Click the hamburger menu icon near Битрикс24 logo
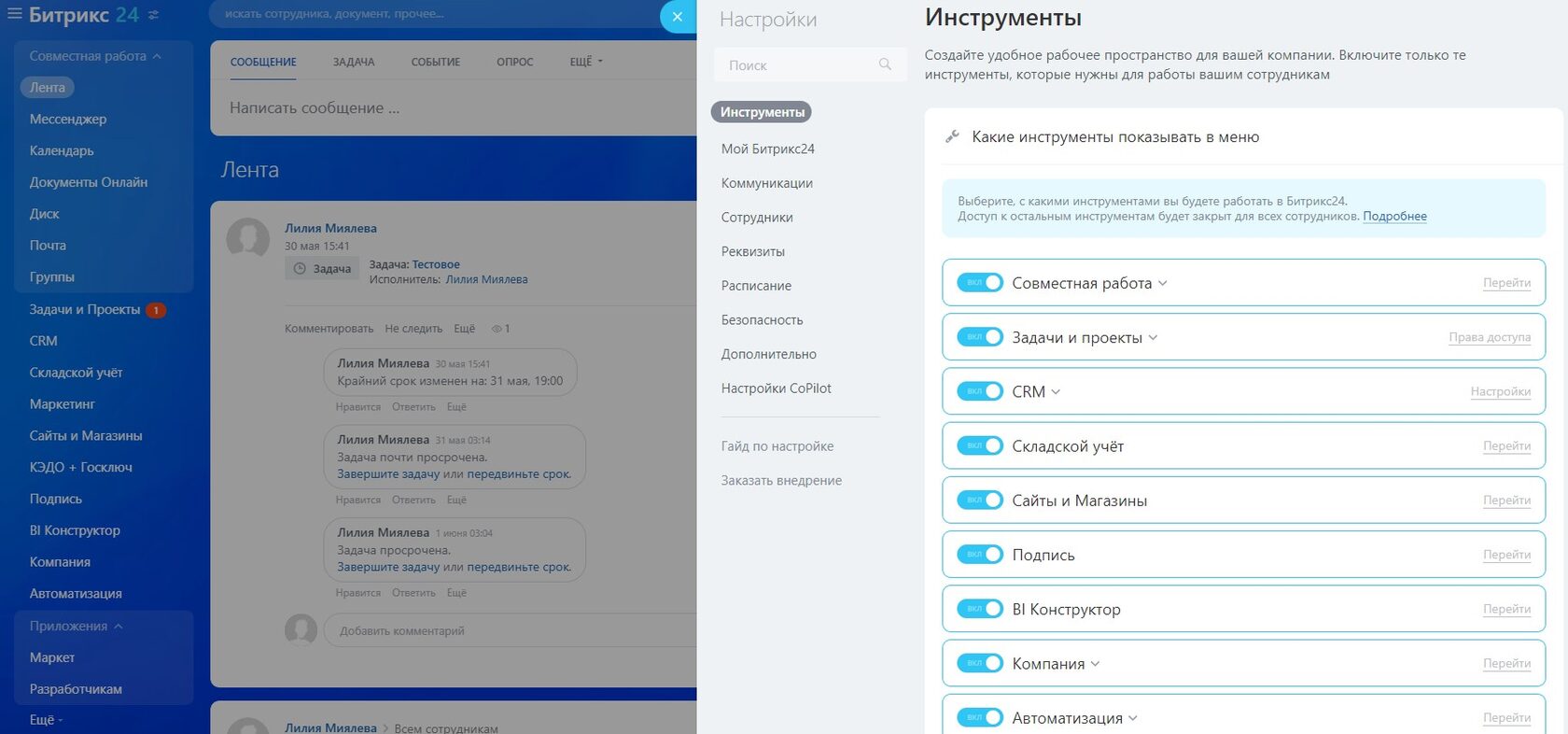The width and height of the screenshot is (1568, 734). 14,15
